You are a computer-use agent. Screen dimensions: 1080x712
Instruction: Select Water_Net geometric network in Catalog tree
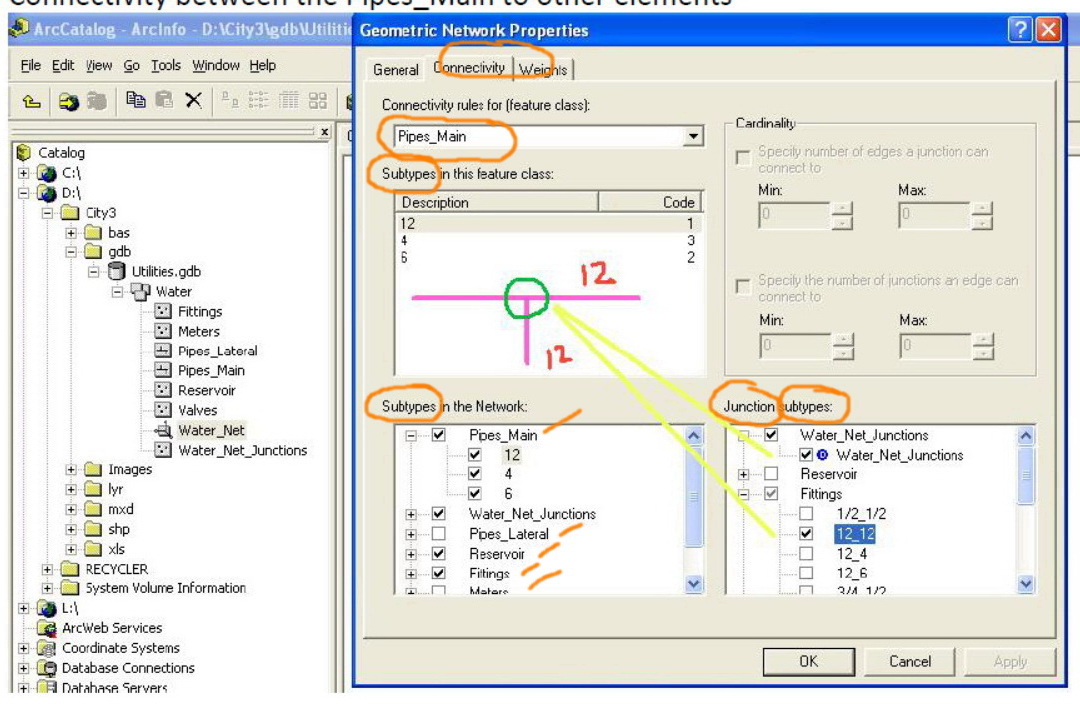(211, 430)
